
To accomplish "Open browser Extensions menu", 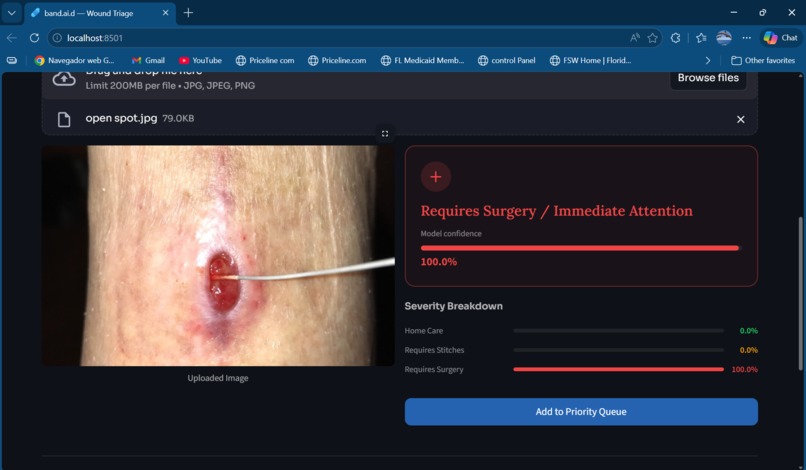I will [x=675, y=38].
